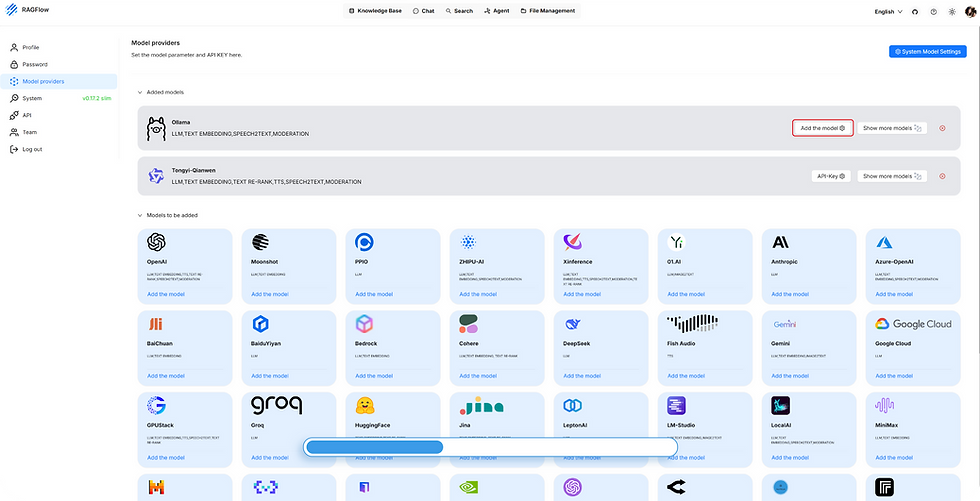Switch to the Knowledge Base tab
Image resolution: width=980 pixels, height=501 pixels.
click(x=375, y=11)
